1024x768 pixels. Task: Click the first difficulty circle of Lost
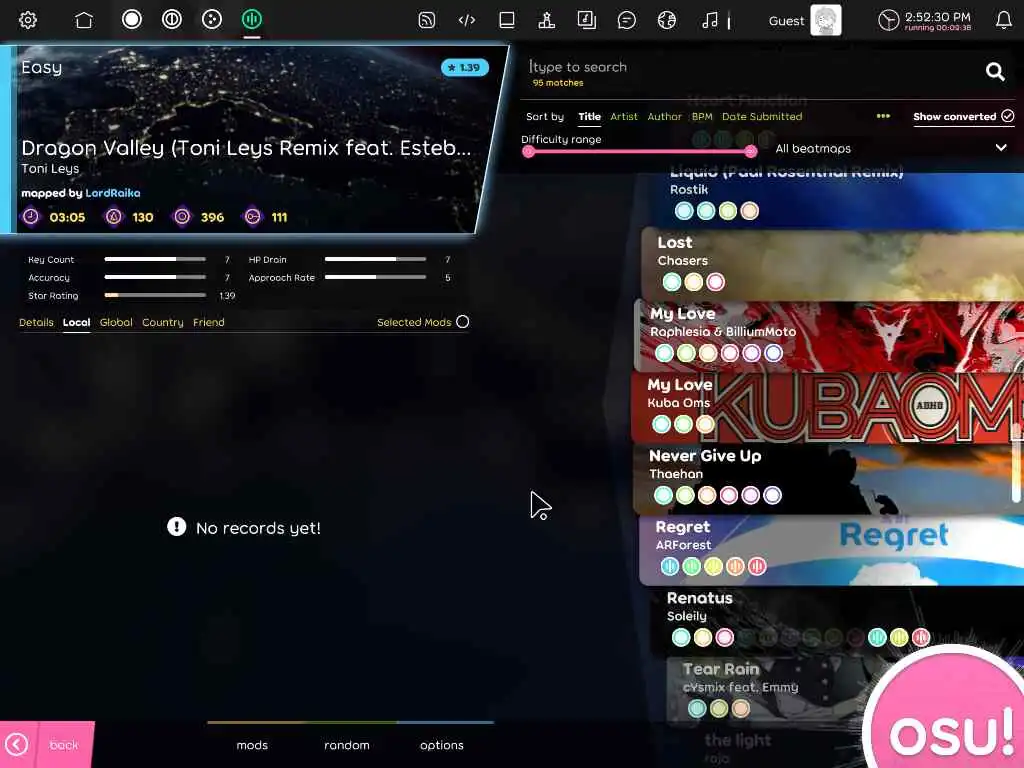pos(671,281)
